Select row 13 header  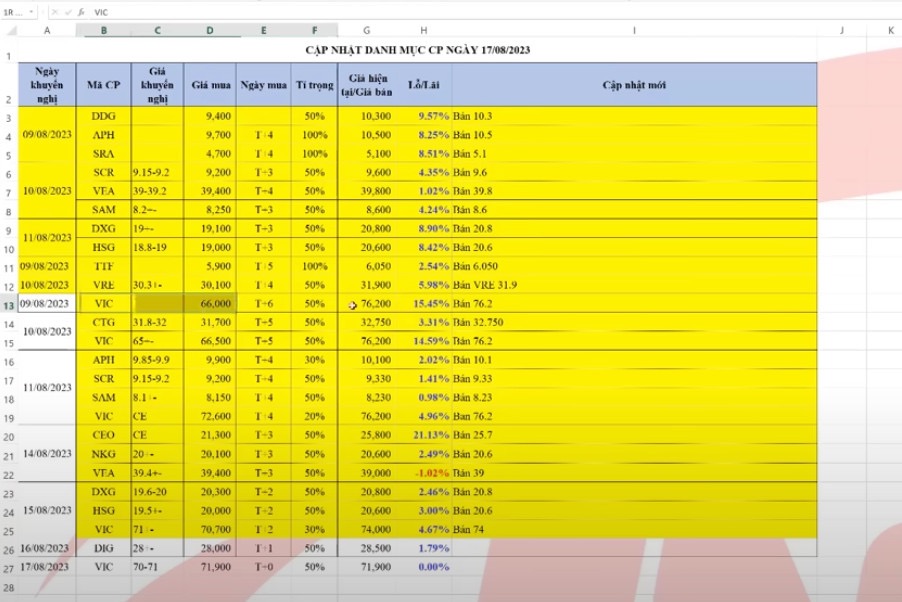coord(9,304)
